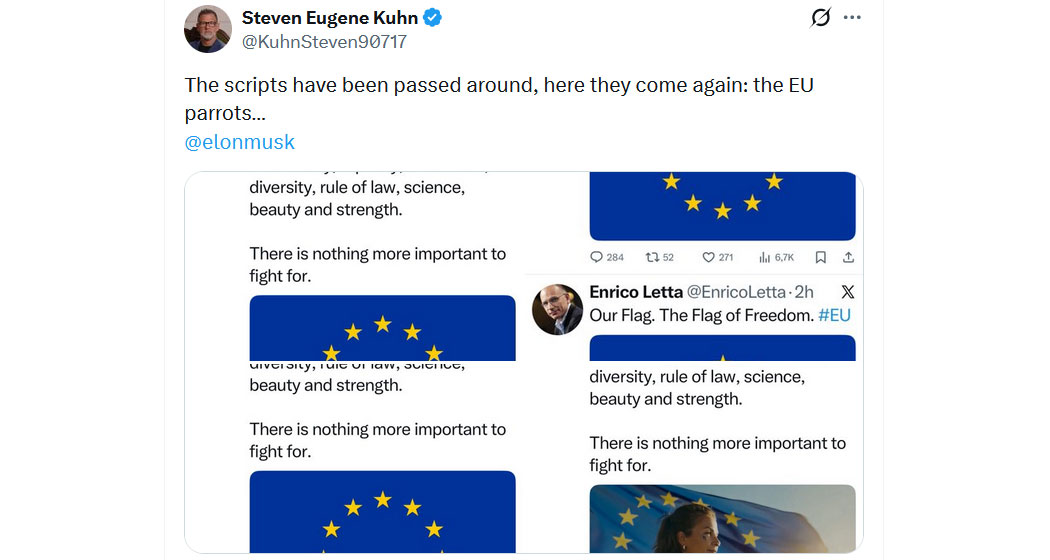Click the Enrico Letta name
This screenshot has height=560, width=1050.
(x=635, y=292)
